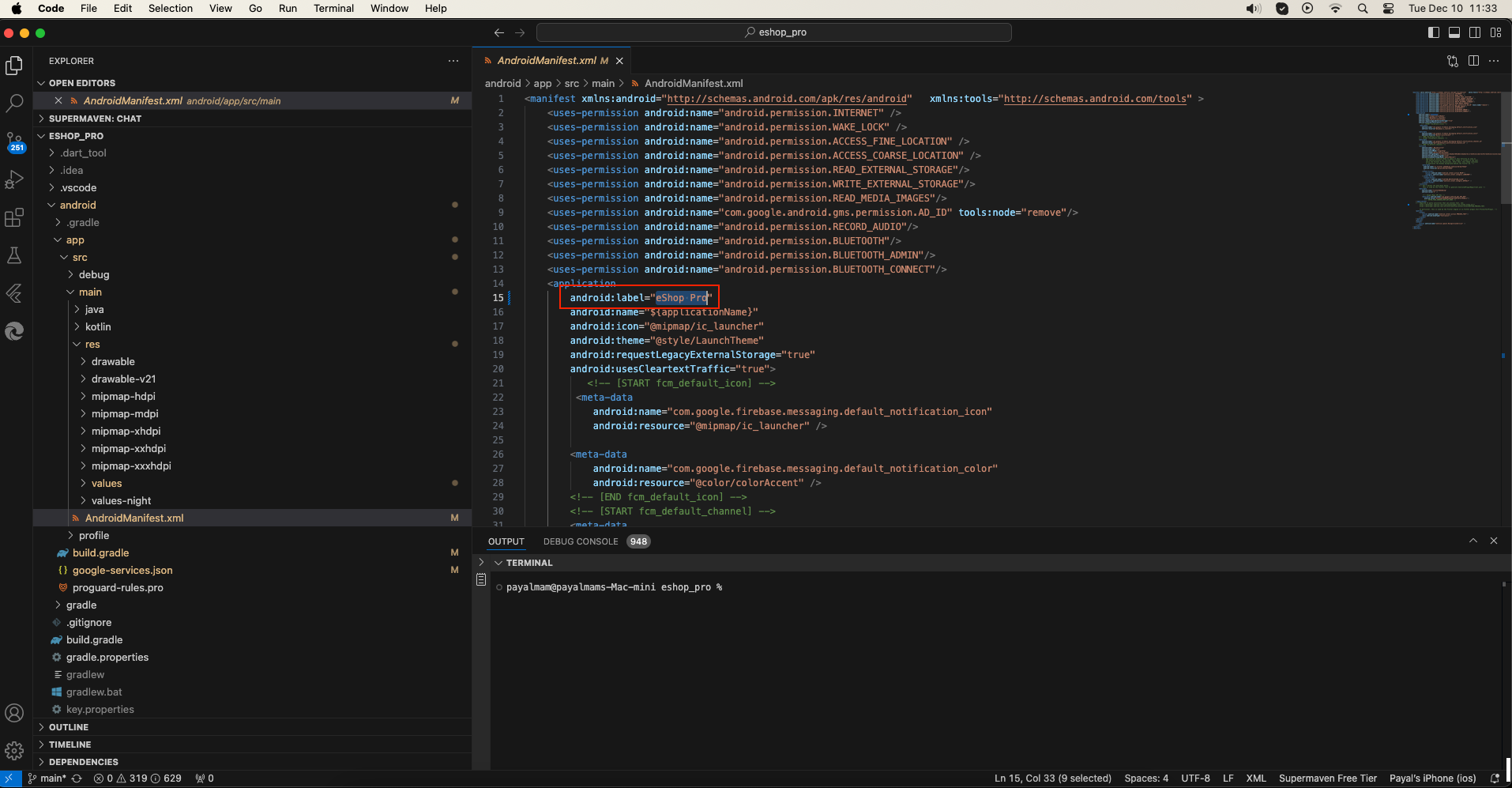Open the Terminal menu
The image size is (1512, 788).
click(x=333, y=9)
